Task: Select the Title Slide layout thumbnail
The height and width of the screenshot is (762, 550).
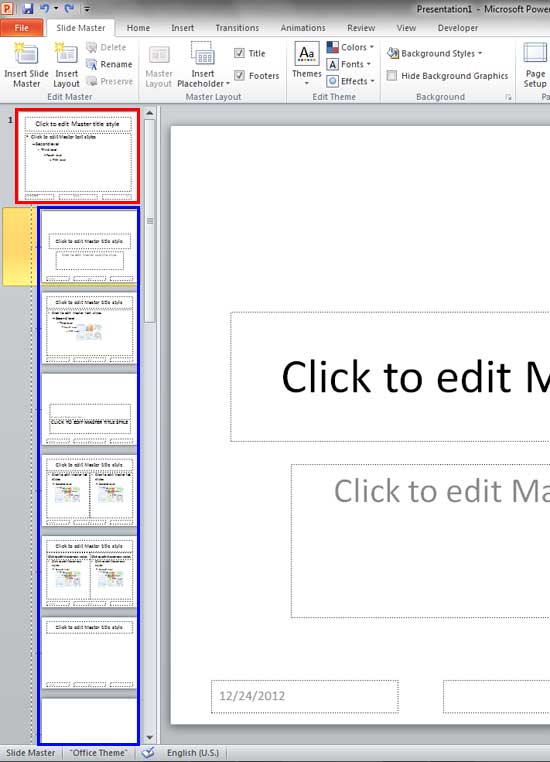Action: [89, 247]
